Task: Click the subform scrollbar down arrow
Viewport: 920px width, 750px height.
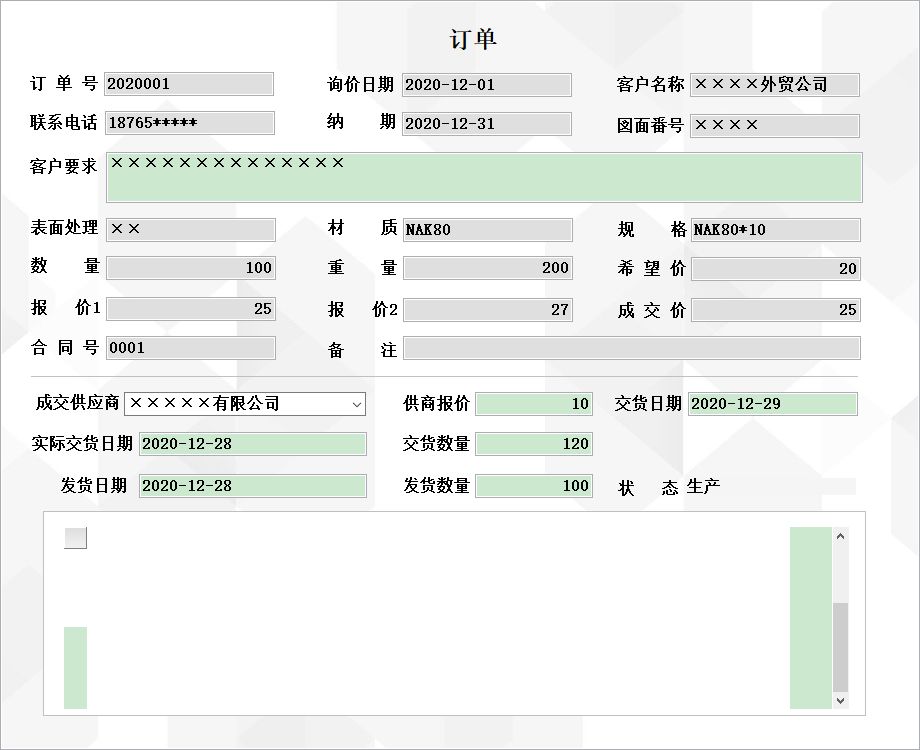Action: click(840, 700)
